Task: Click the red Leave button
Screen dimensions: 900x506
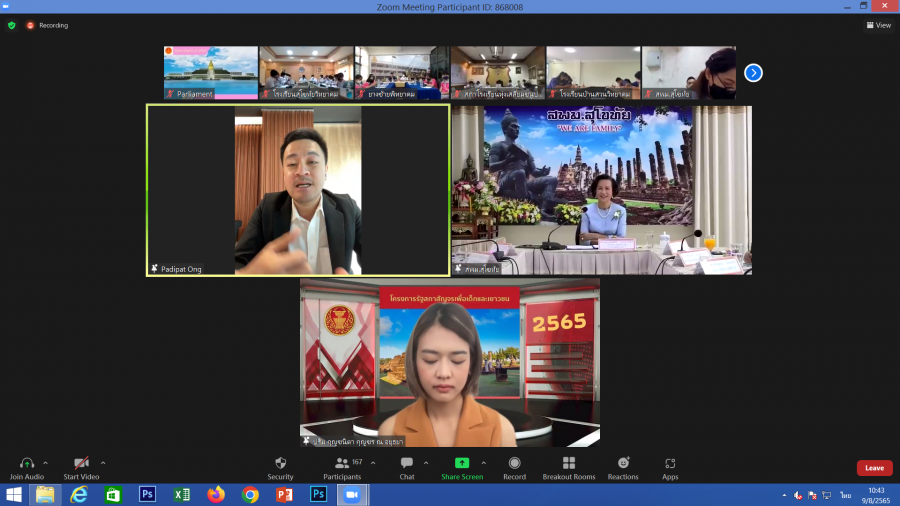Action: 874,468
